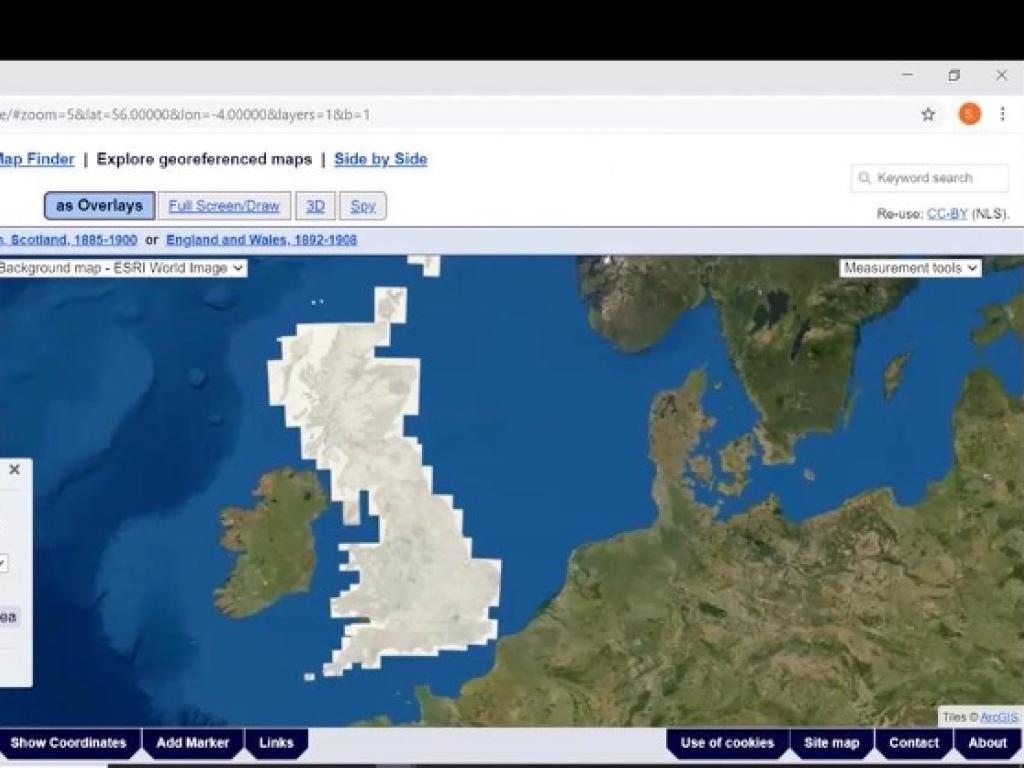Open Full Screen/Draw mode
The image size is (1024, 768).
(224, 205)
